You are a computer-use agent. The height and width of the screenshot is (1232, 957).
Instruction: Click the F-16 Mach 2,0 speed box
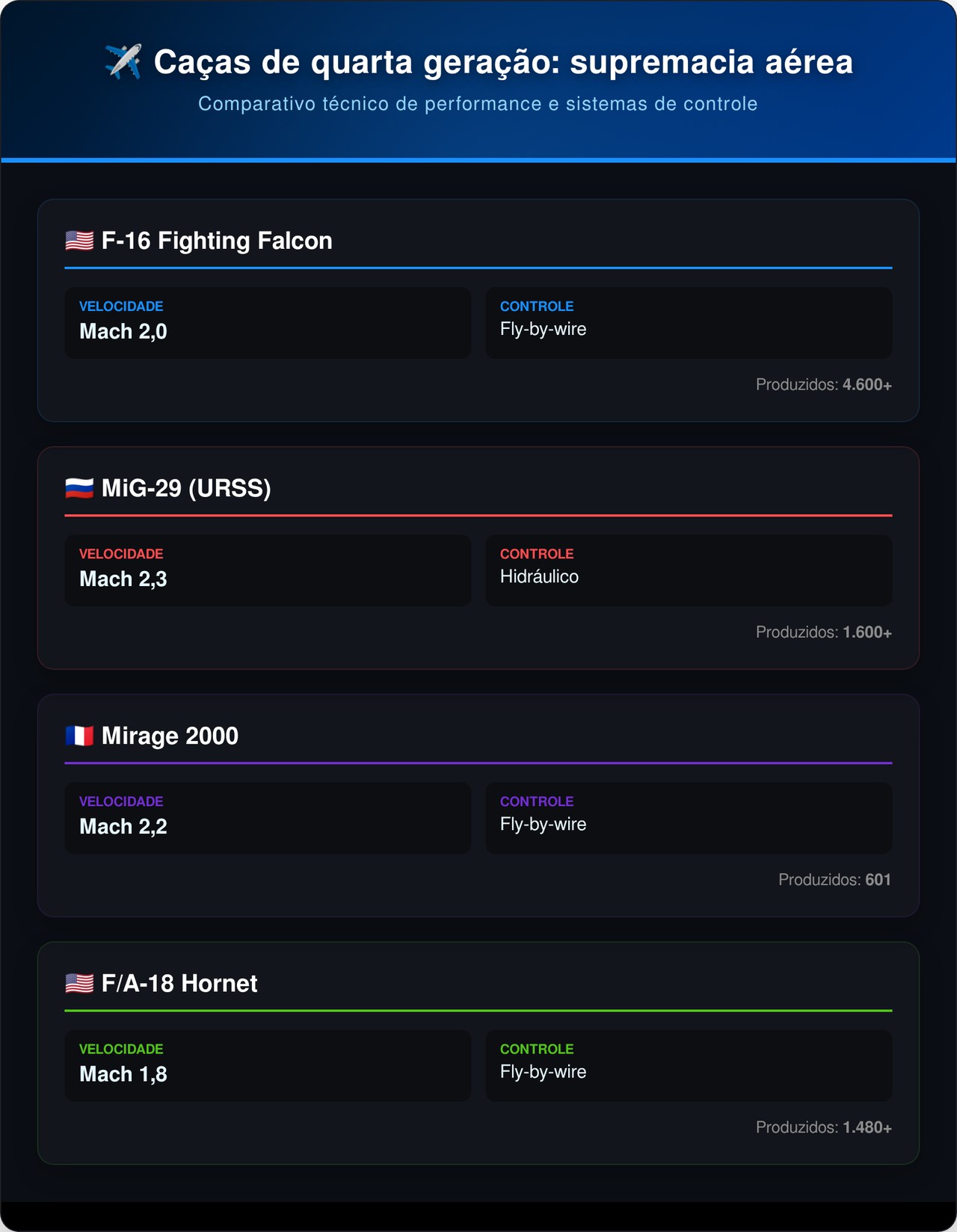point(268,323)
